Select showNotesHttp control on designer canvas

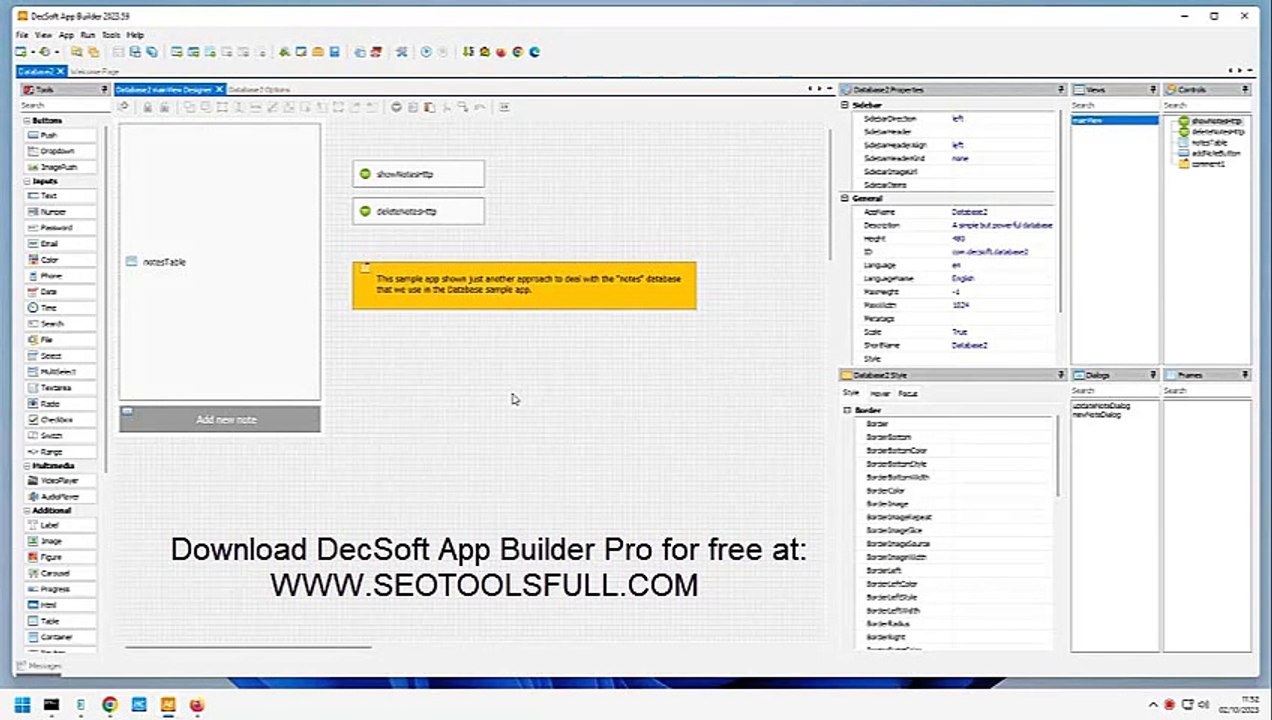pyautogui.click(x=418, y=174)
